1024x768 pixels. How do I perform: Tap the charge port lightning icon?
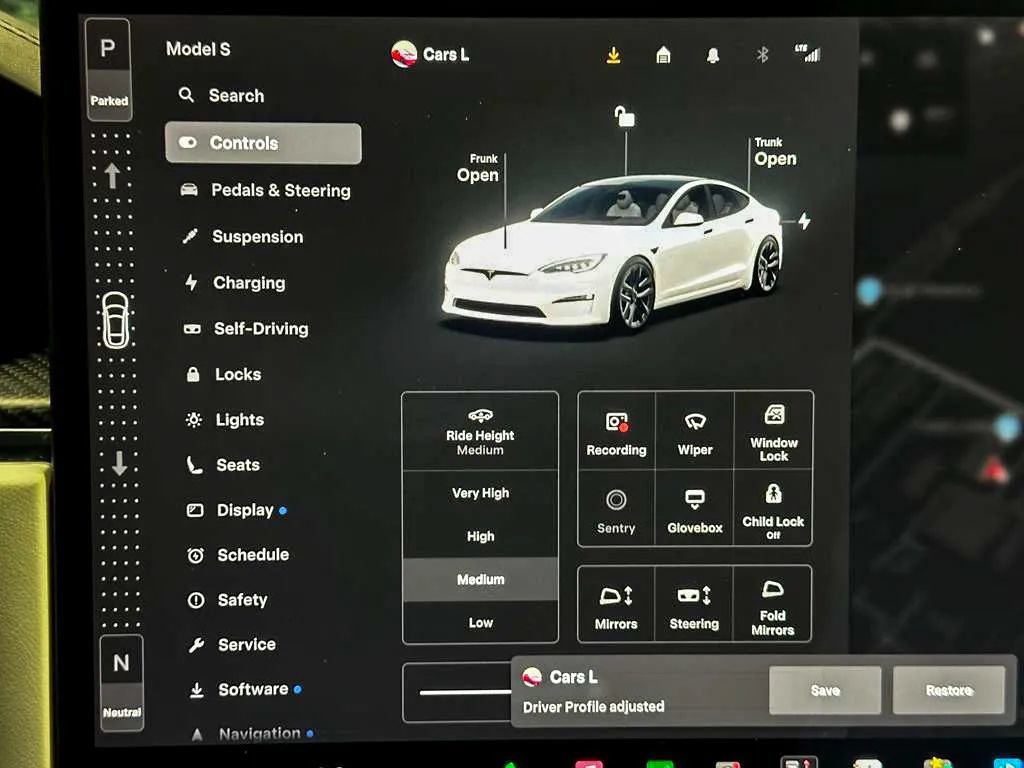(x=805, y=221)
